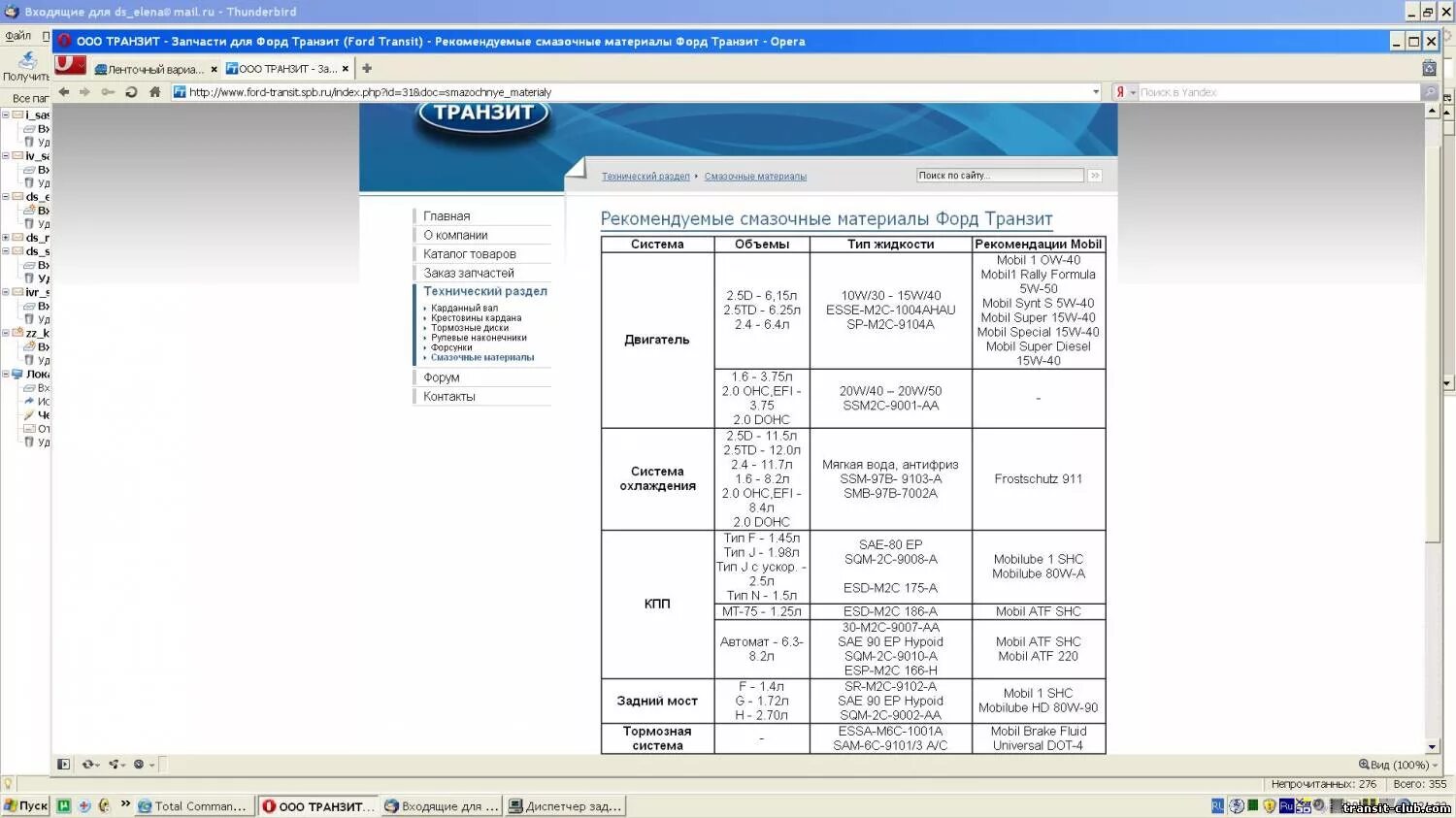Go forward with the Opera forward arrow
Screen dimensions: 1456x818
84,92
